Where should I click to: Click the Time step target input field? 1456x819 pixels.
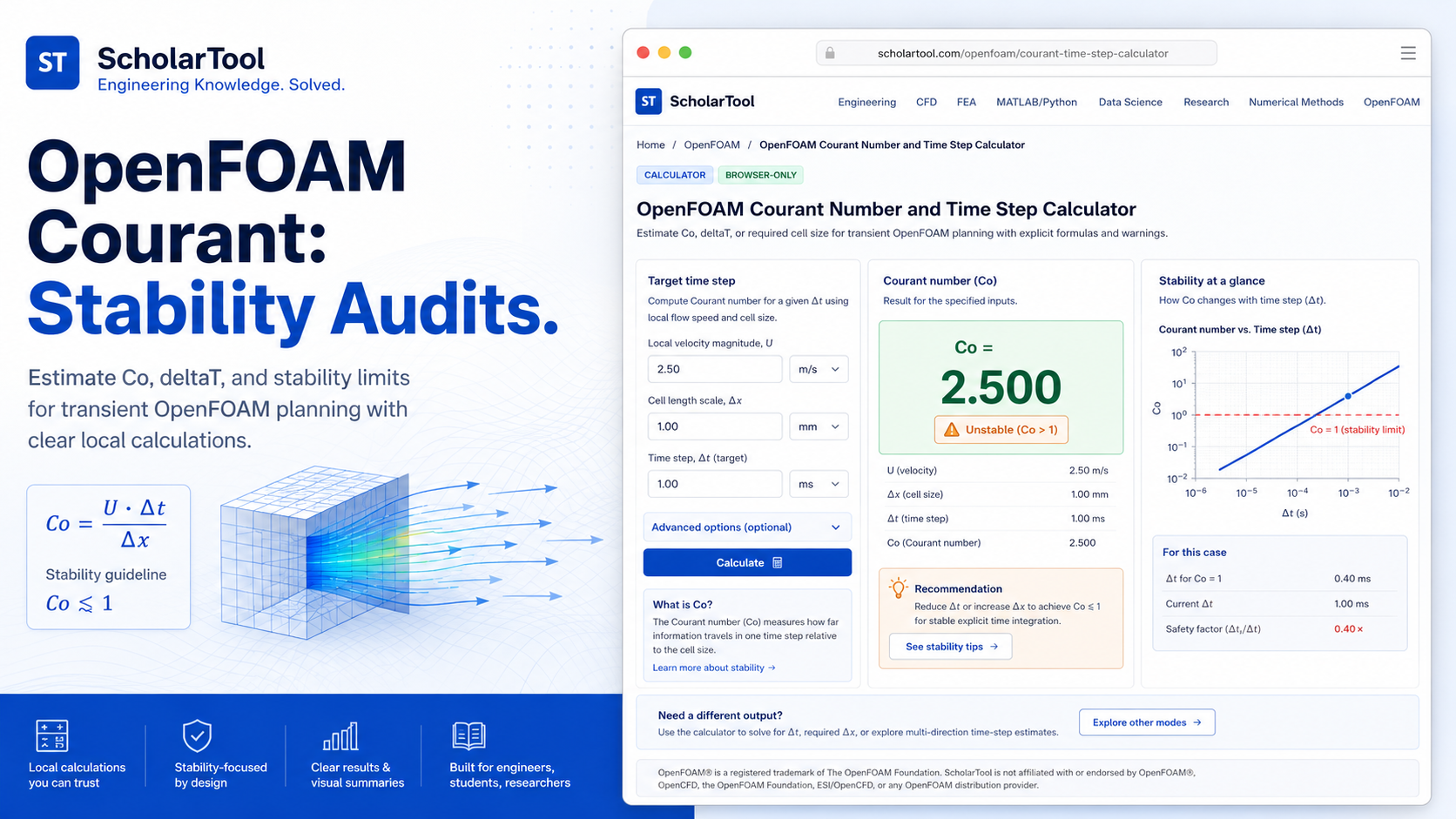(715, 484)
